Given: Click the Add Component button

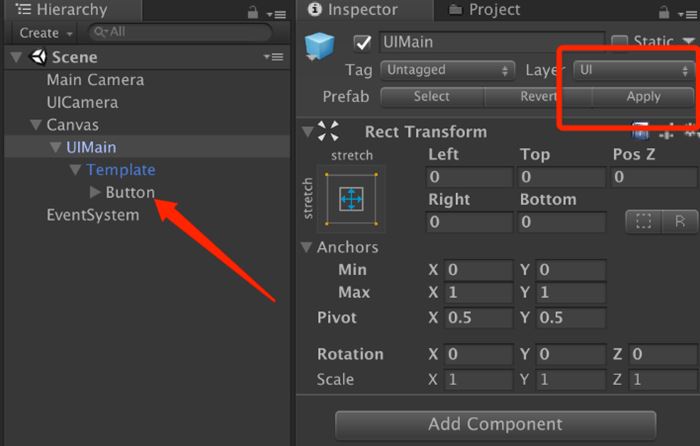Looking at the screenshot, I should [495, 424].
